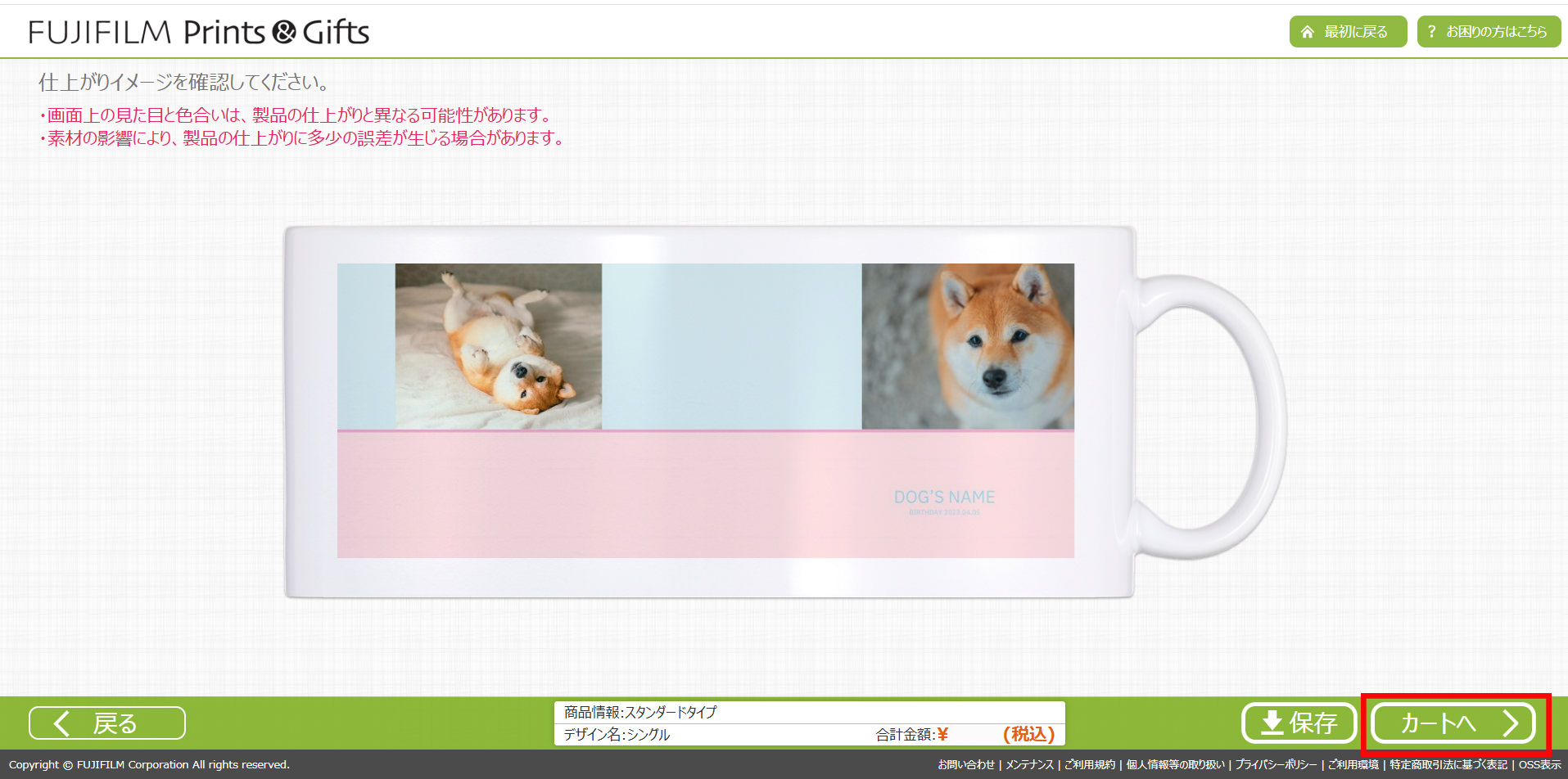Screen dimensions: 1568x779
Task: Open the 個人情報等の取り扱い link
Action: [x=1176, y=765]
